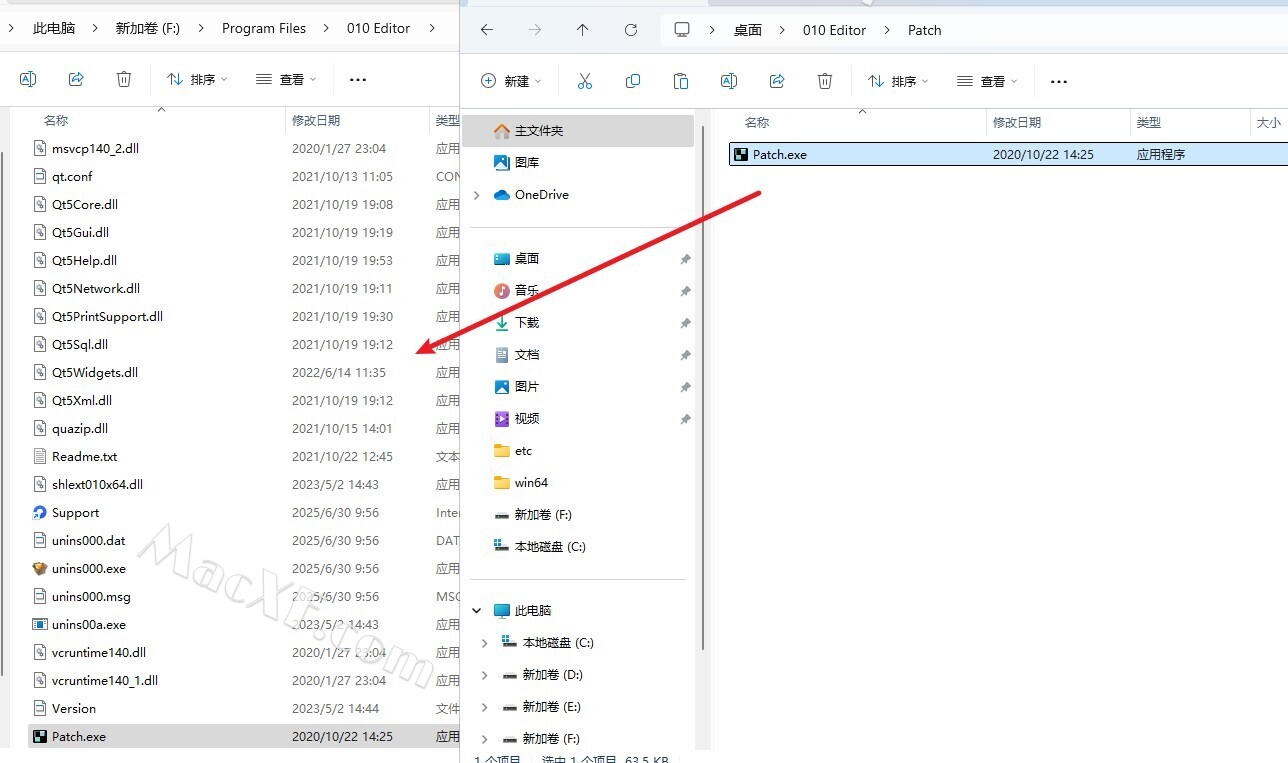Click 此电脑 in the left window breadcrumb
This screenshot has width=1288, height=763.
point(54,28)
